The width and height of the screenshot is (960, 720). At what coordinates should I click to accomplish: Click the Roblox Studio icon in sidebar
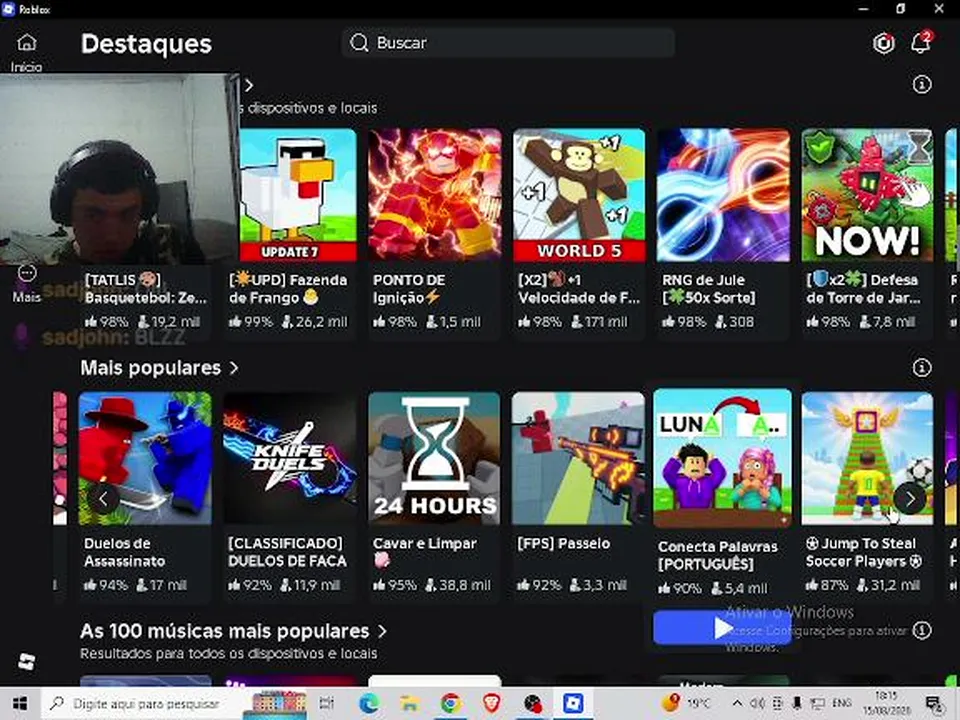pyautogui.click(x=26, y=661)
